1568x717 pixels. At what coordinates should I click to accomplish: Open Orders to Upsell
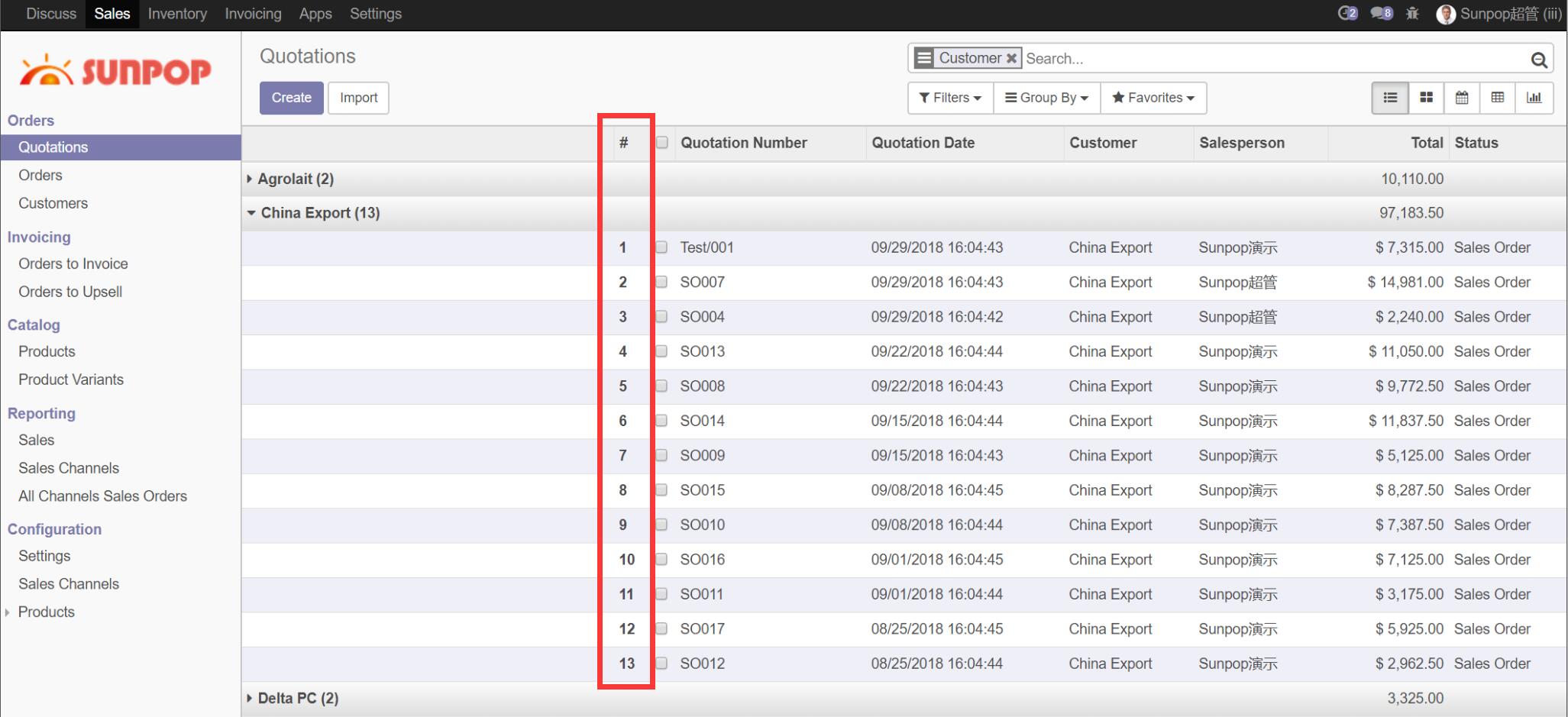tap(70, 292)
